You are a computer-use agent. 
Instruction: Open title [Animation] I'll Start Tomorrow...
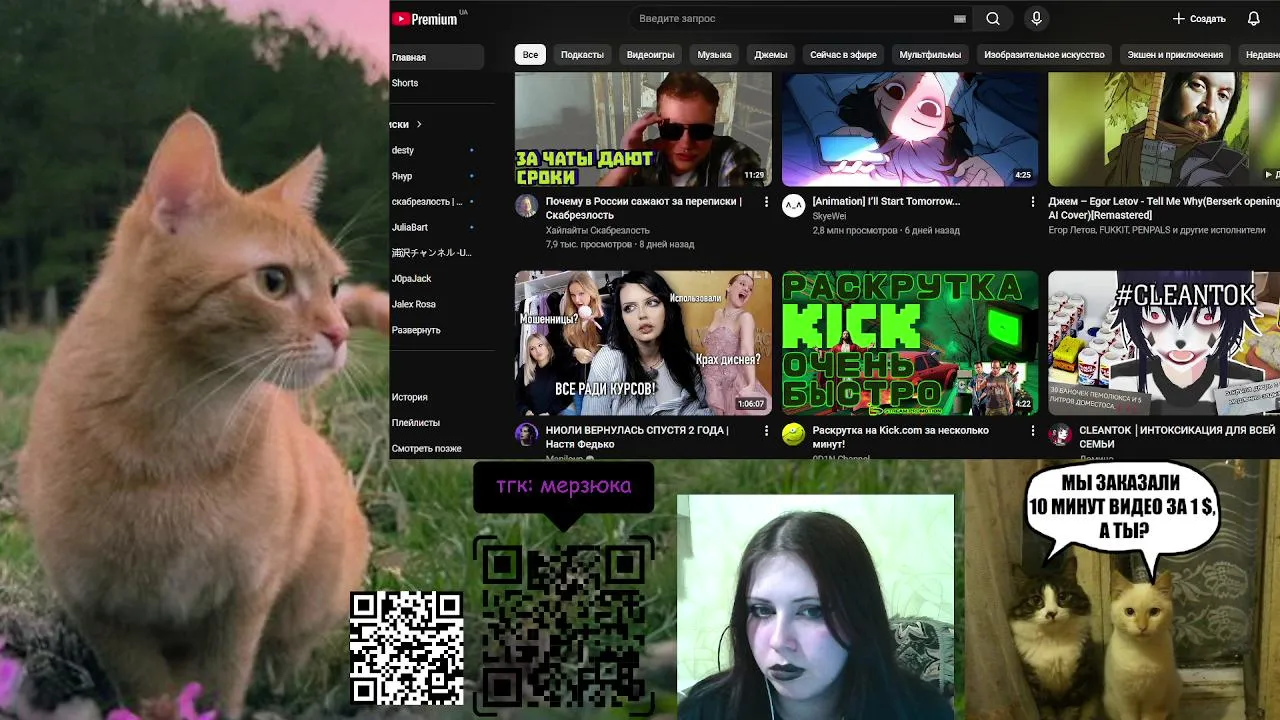pyautogui.click(x=886, y=201)
